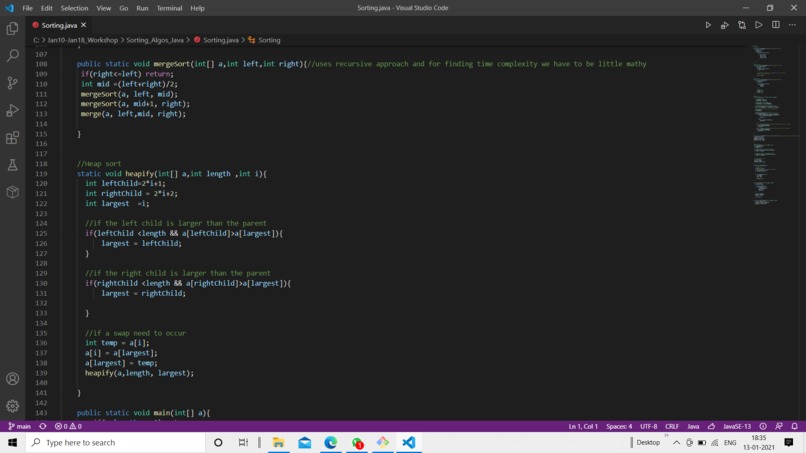
Task: Click the Windows Start button
Action: [12, 442]
